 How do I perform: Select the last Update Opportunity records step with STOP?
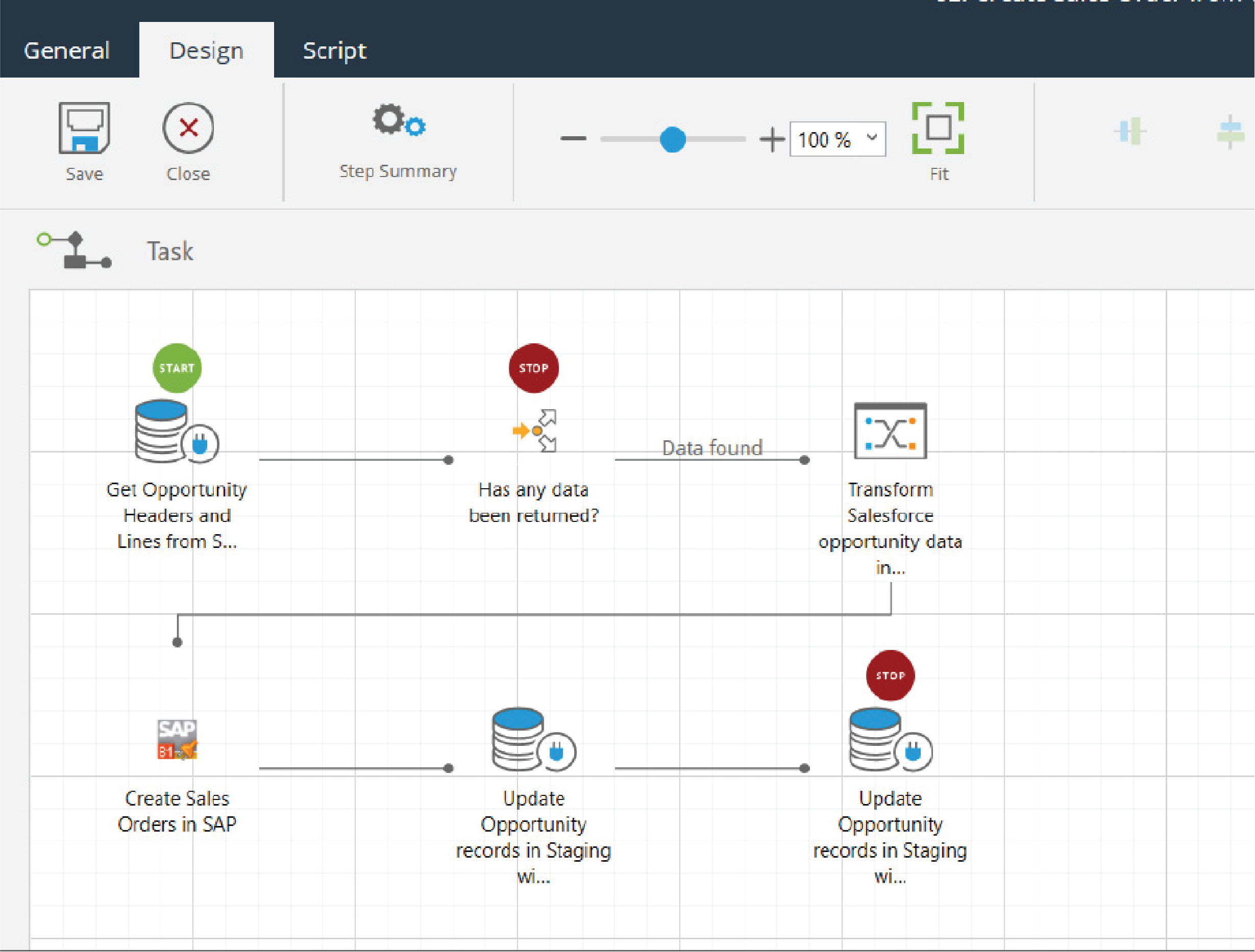(x=890, y=739)
